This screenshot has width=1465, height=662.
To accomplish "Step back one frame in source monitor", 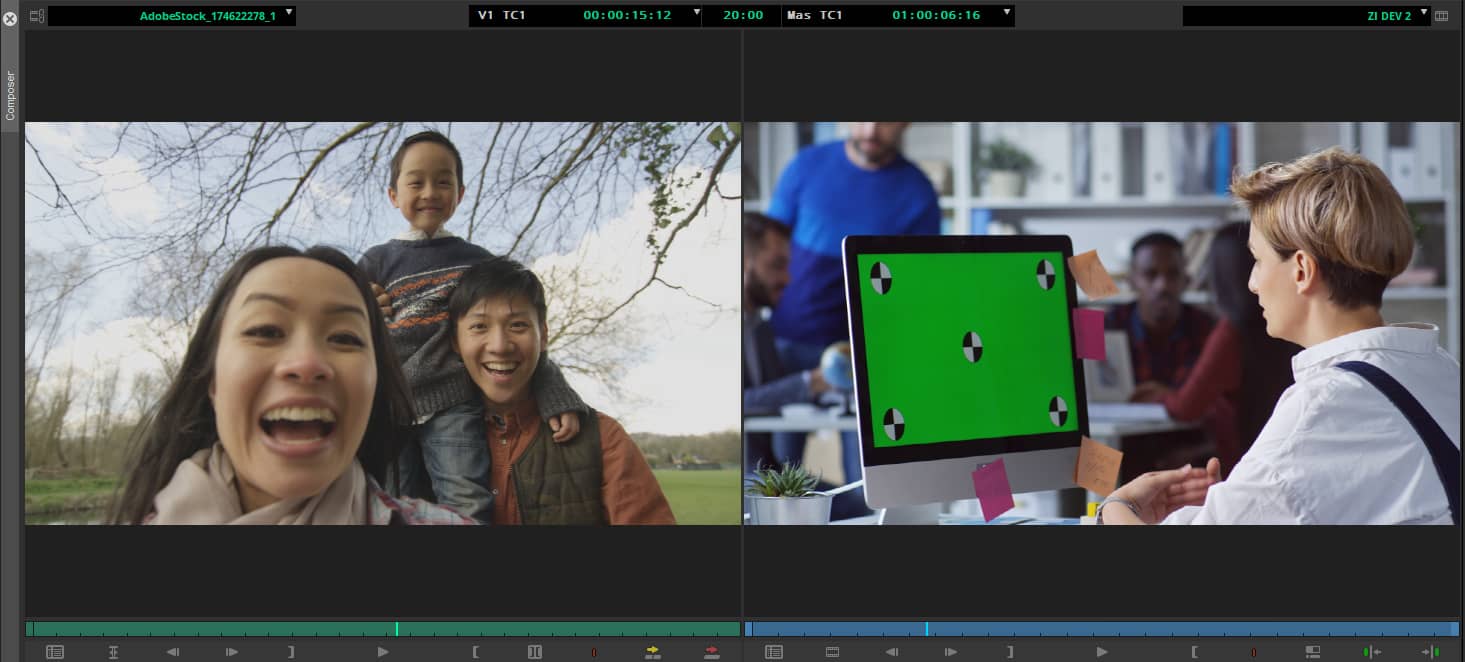I will coord(172,652).
